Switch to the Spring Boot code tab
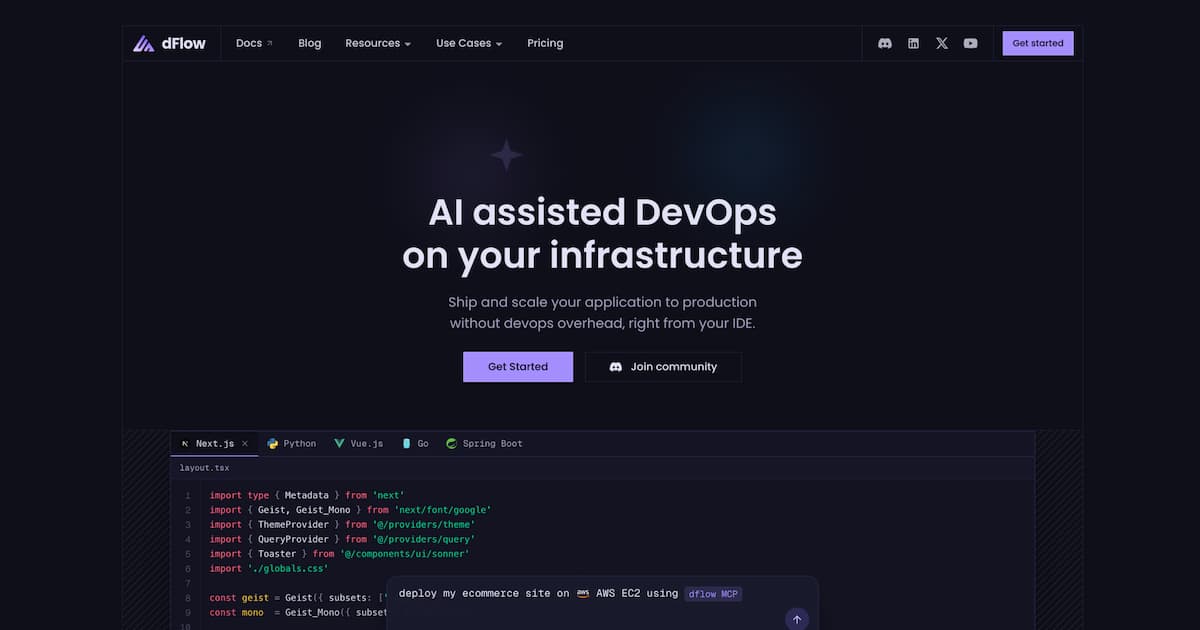 coord(484,444)
